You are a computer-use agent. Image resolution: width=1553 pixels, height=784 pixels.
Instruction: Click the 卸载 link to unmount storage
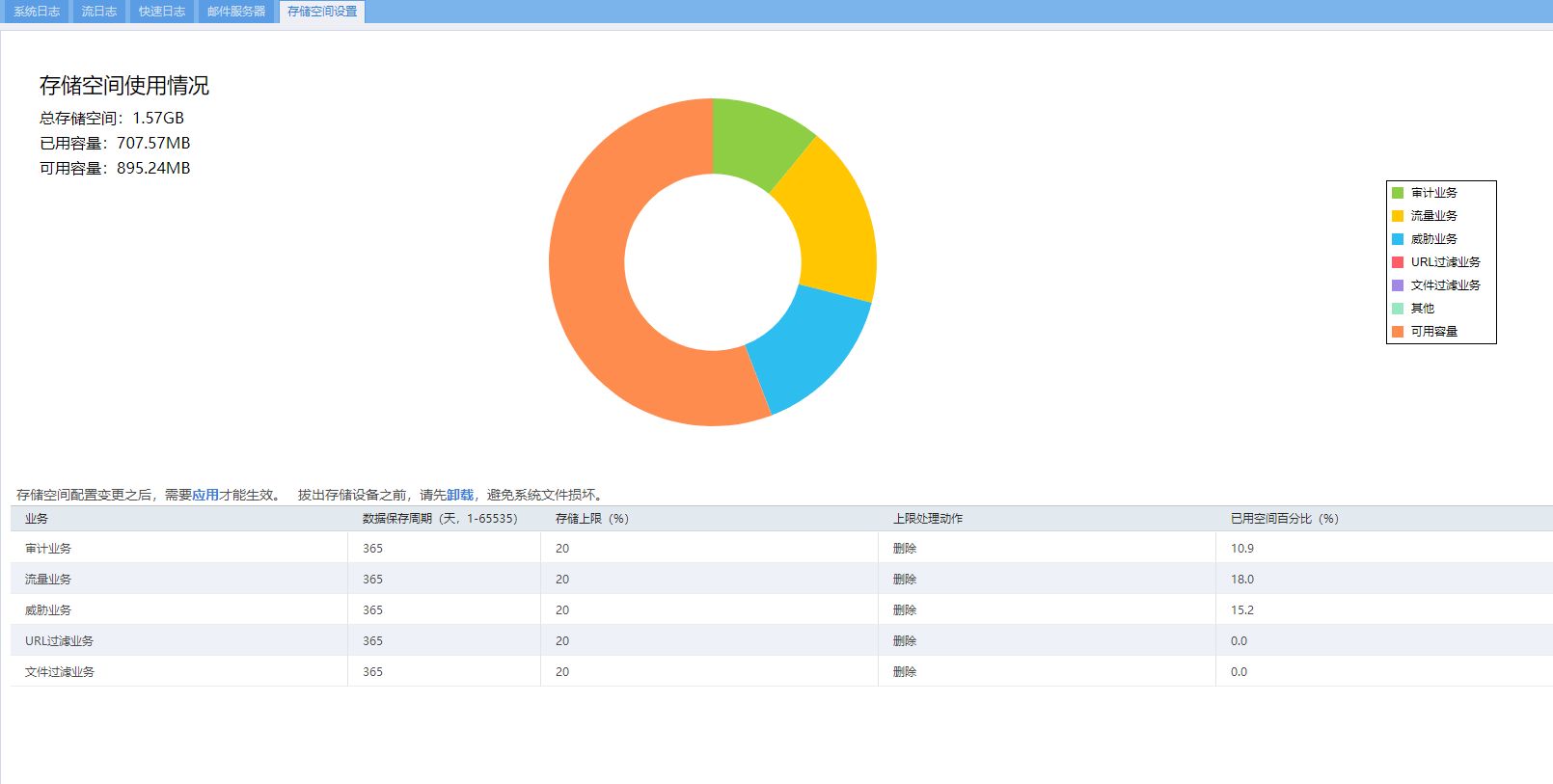[460, 495]
